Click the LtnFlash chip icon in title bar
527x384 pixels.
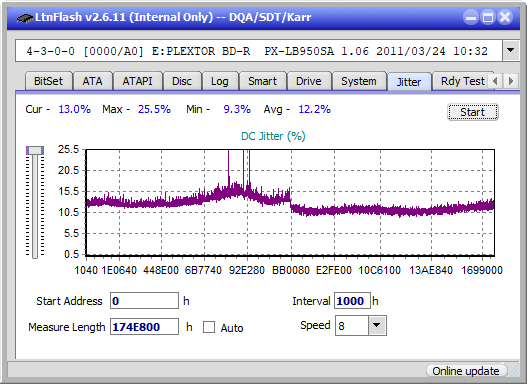(x=25, y=18)
